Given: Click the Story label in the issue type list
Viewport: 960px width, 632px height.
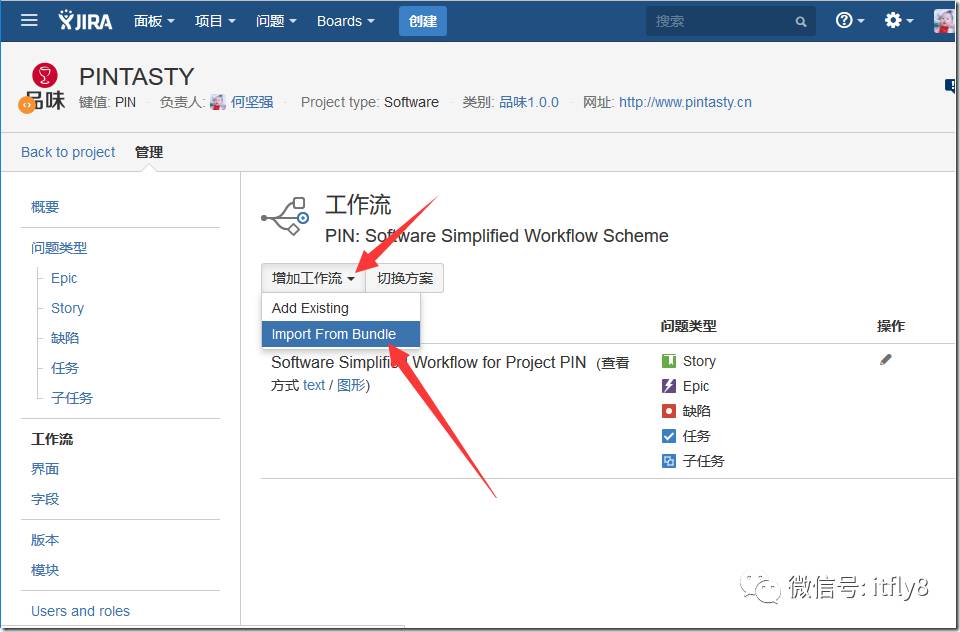Looking at the screenshot, I should point(699,361).
